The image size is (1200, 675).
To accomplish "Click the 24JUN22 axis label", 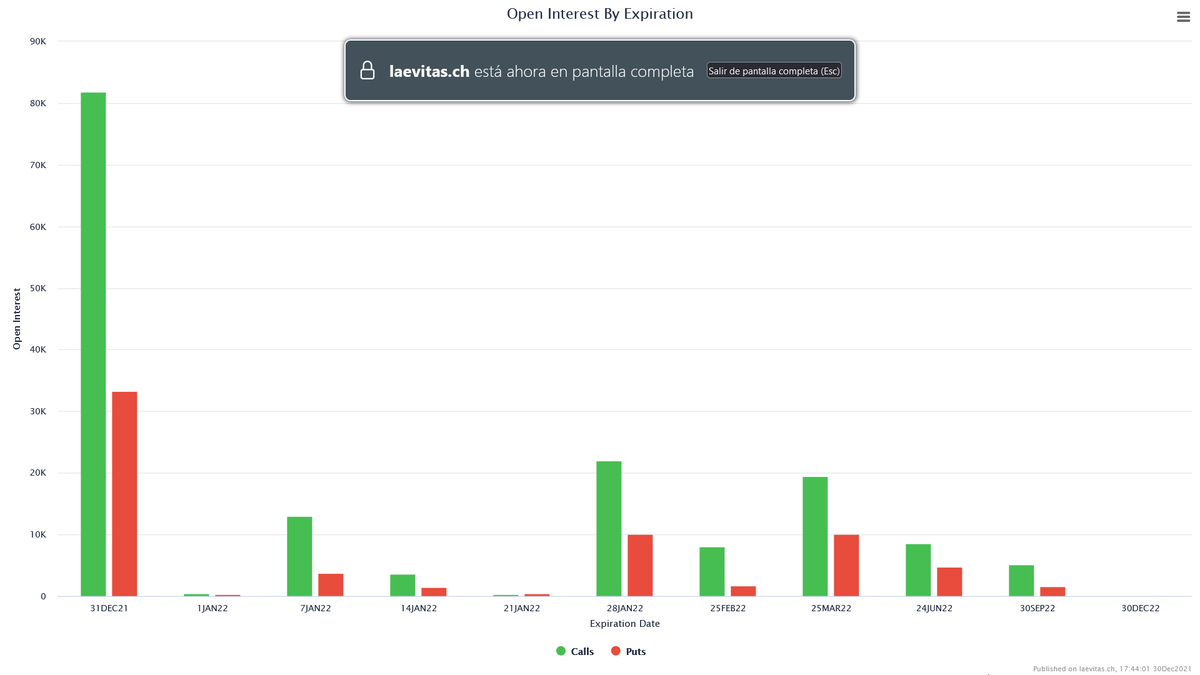I will click(934, 608).
